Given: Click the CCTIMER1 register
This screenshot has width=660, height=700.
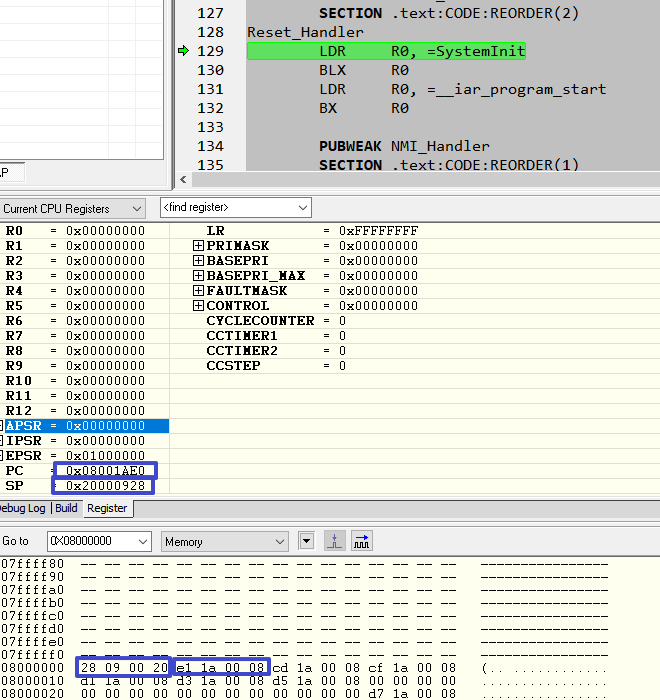Looking at the screenshot, I should [x=242, y=336].
